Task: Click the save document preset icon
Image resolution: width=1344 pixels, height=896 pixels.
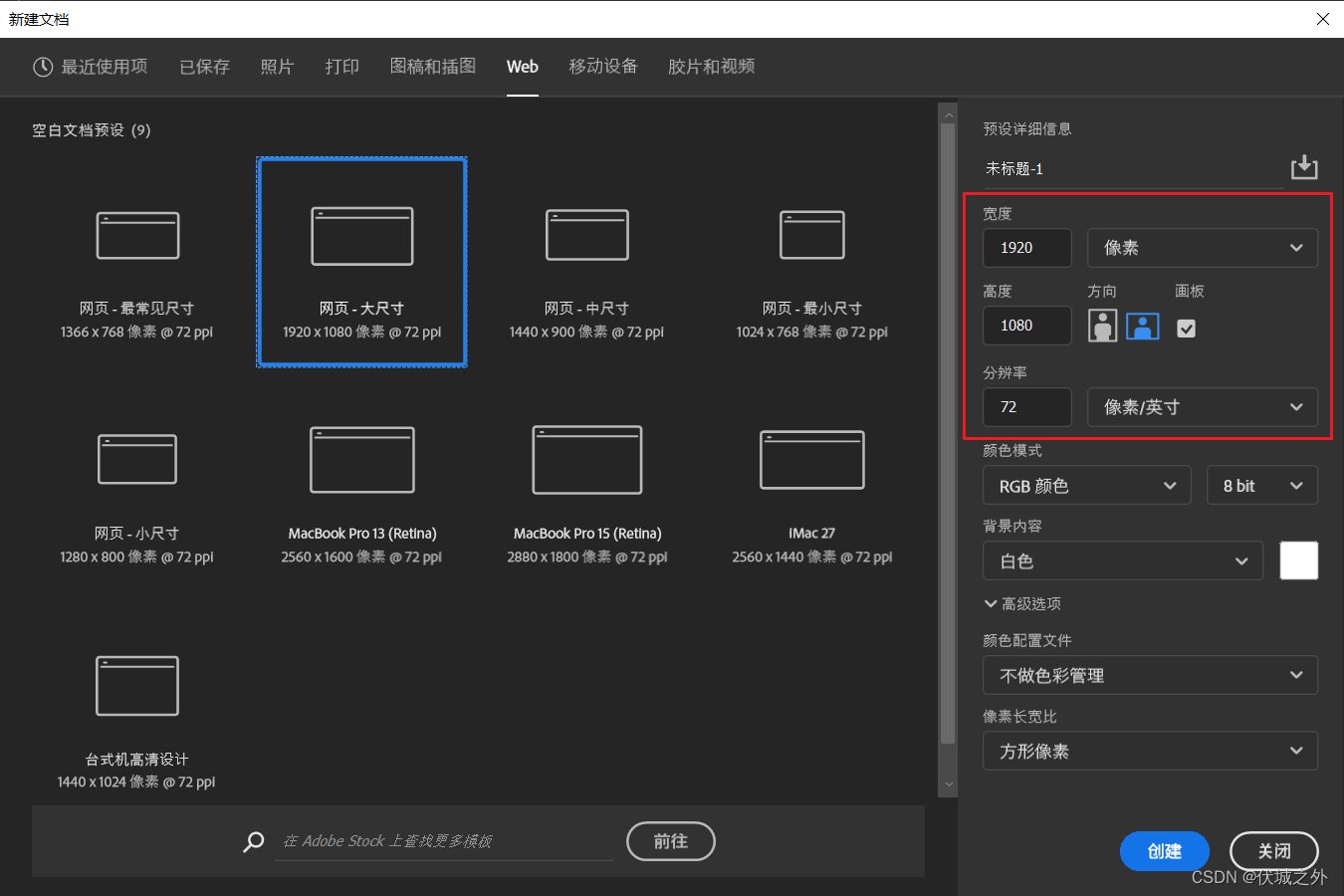Action: pyautogui.click(x=1304, y=166)
